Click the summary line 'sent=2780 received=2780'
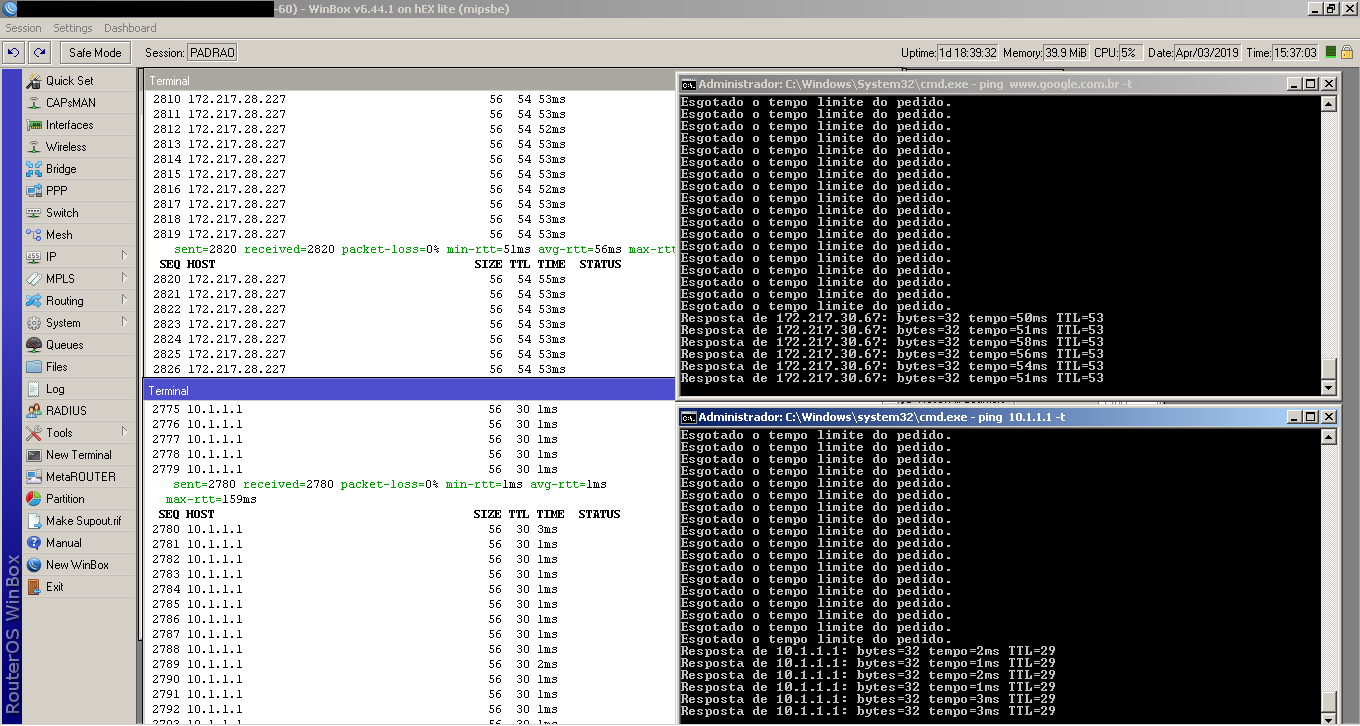The width and height of the screenshot is (1360, 726). click(390, 484)
